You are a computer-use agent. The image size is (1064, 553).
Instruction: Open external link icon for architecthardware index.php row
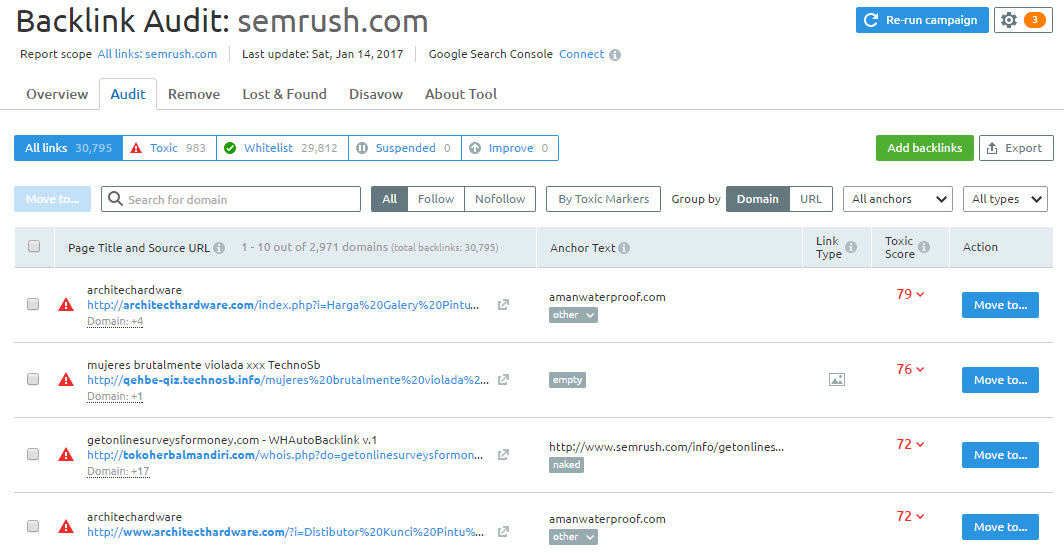pyautogui.click(x=503, y=305)
